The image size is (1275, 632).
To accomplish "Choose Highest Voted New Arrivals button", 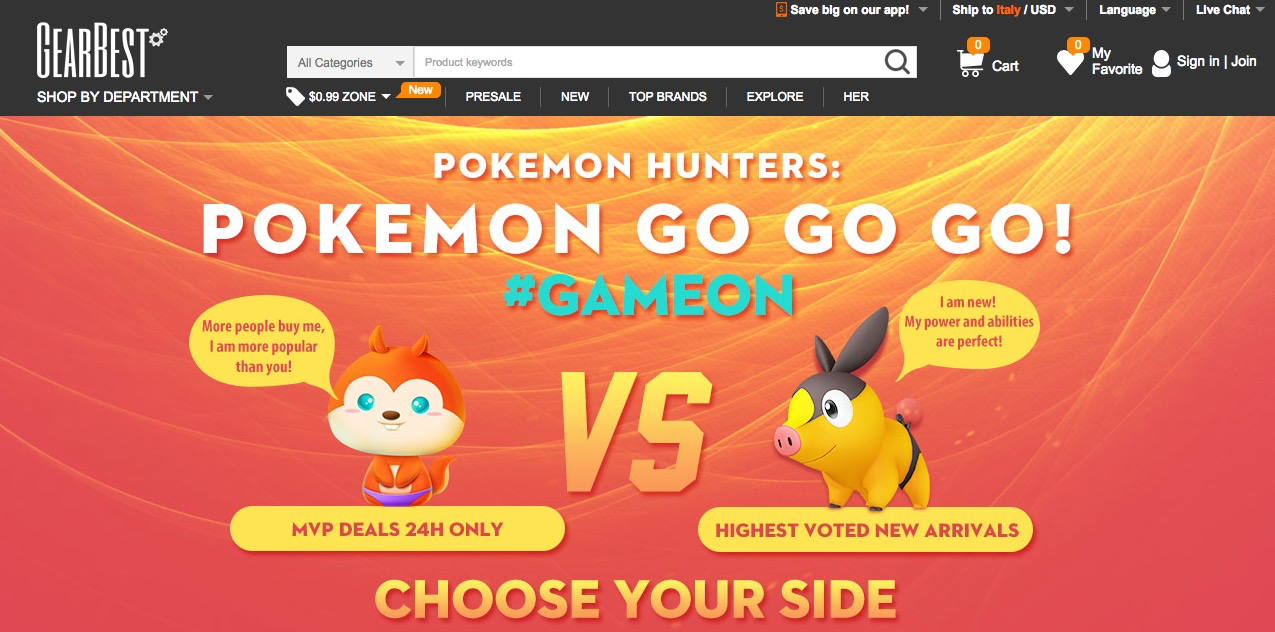I will point(865,530).
